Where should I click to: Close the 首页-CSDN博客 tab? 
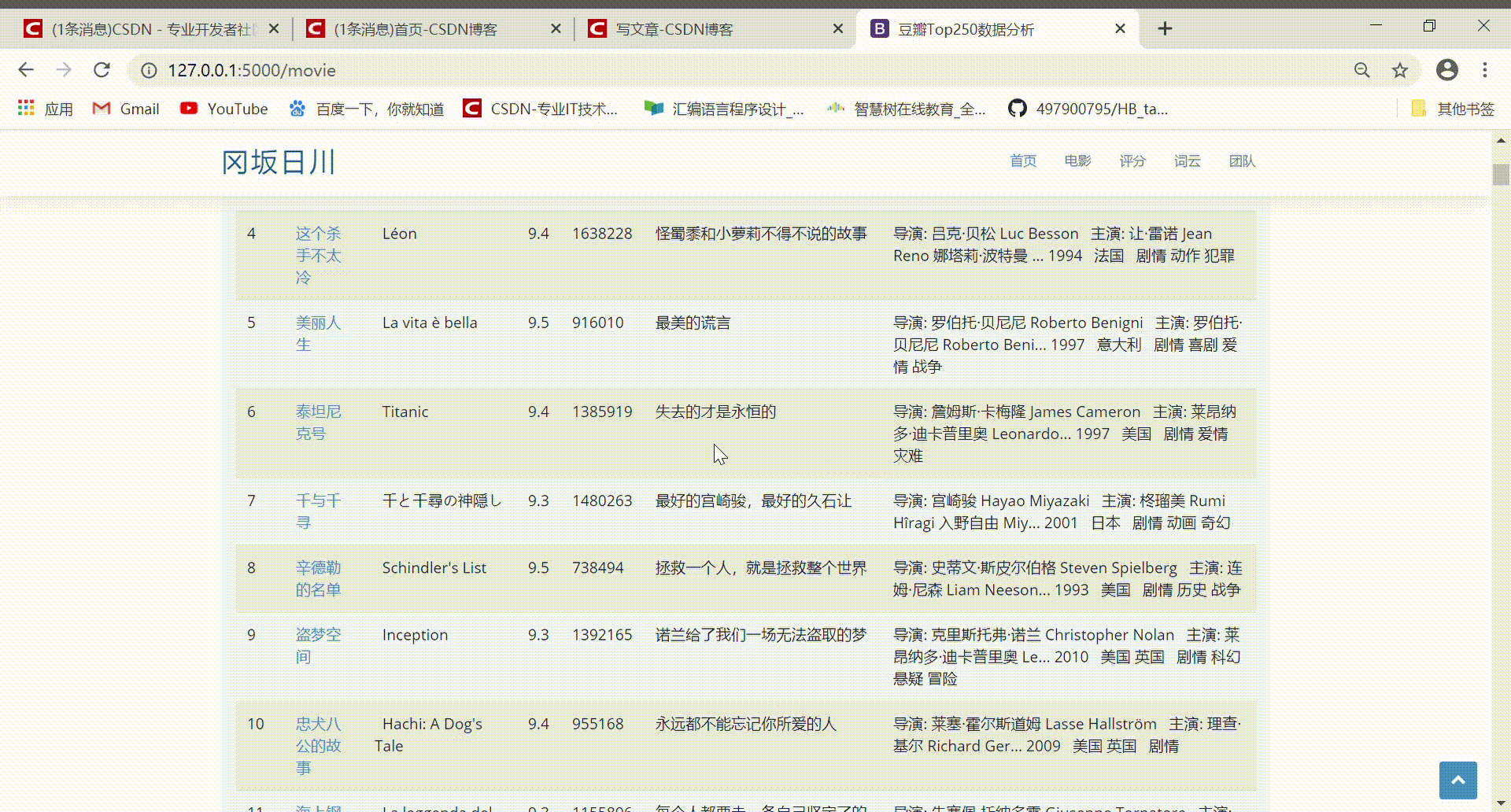pyautogui.click(x=556, y=29)
